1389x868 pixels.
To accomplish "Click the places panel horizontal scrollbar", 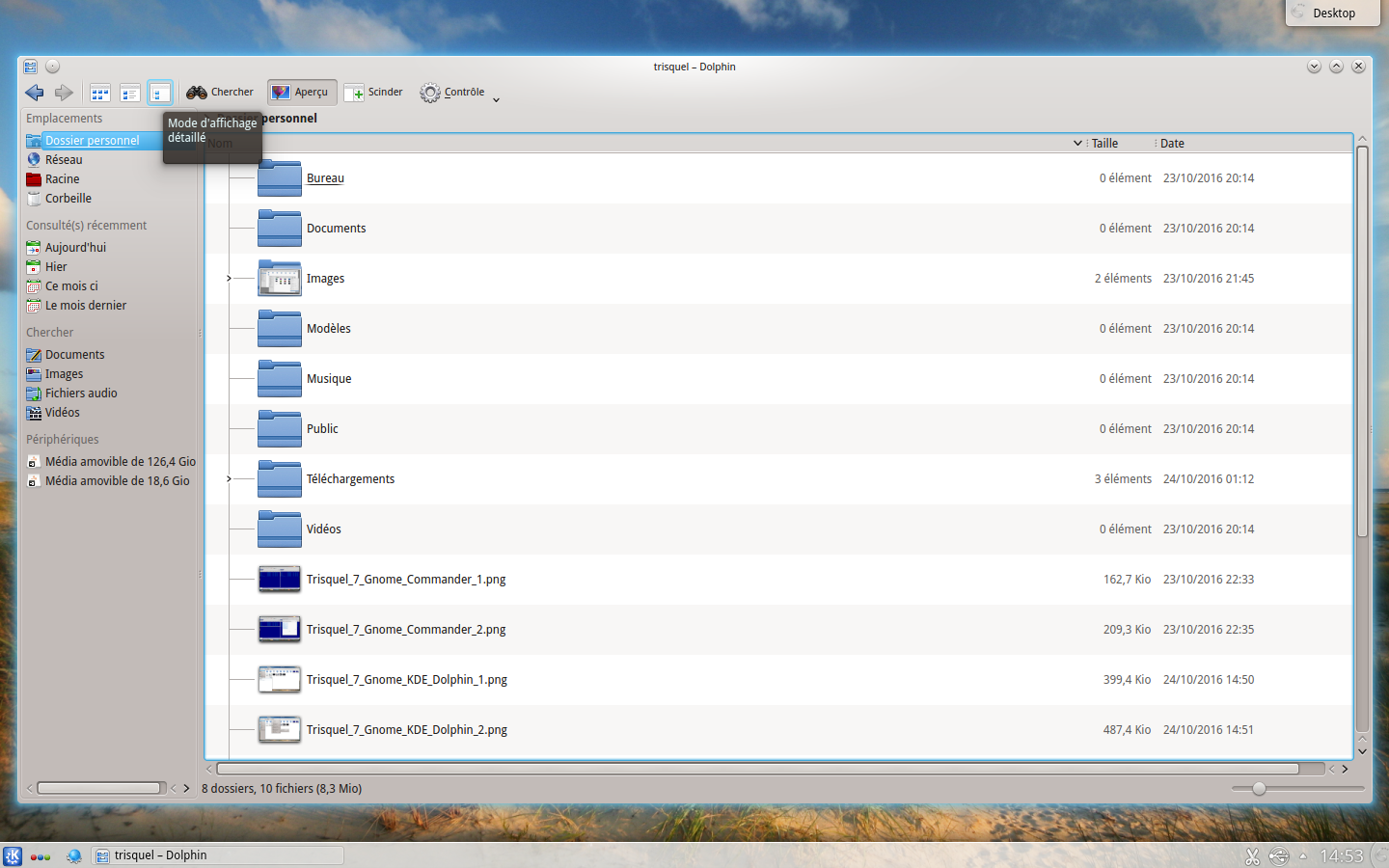I will tap(98, 788).
